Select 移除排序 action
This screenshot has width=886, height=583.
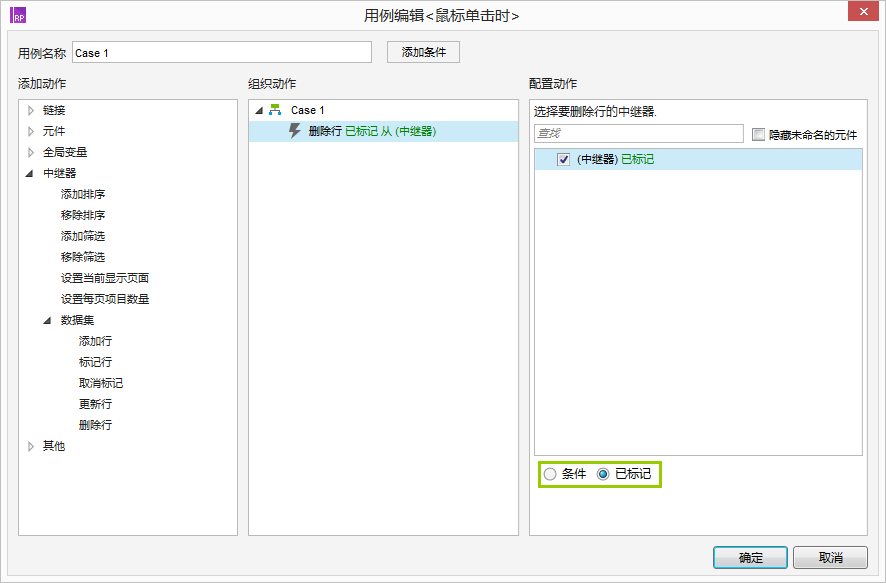(x=83, y=215)
